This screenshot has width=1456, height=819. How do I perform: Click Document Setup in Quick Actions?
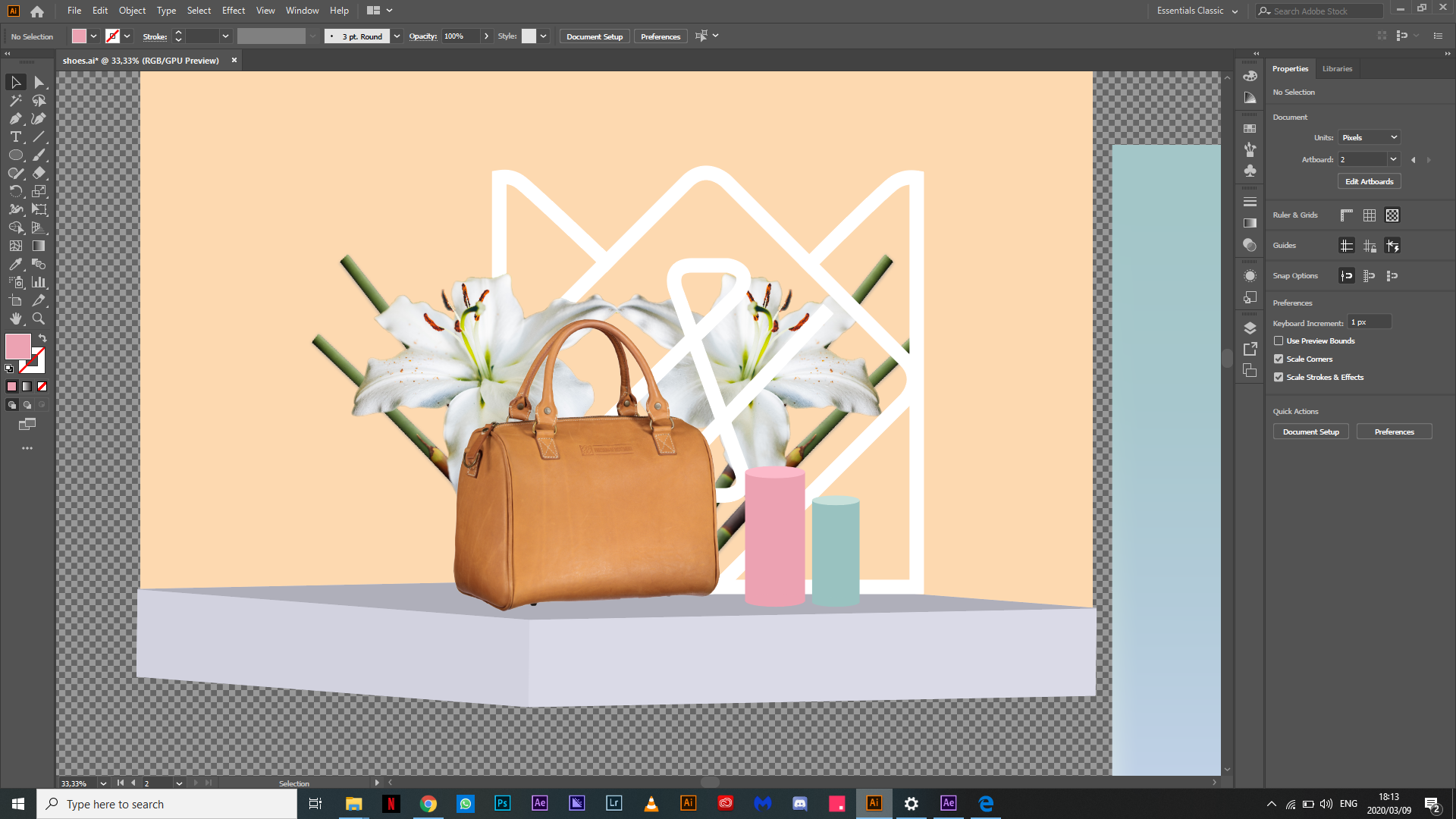[x=1310, y=432]
